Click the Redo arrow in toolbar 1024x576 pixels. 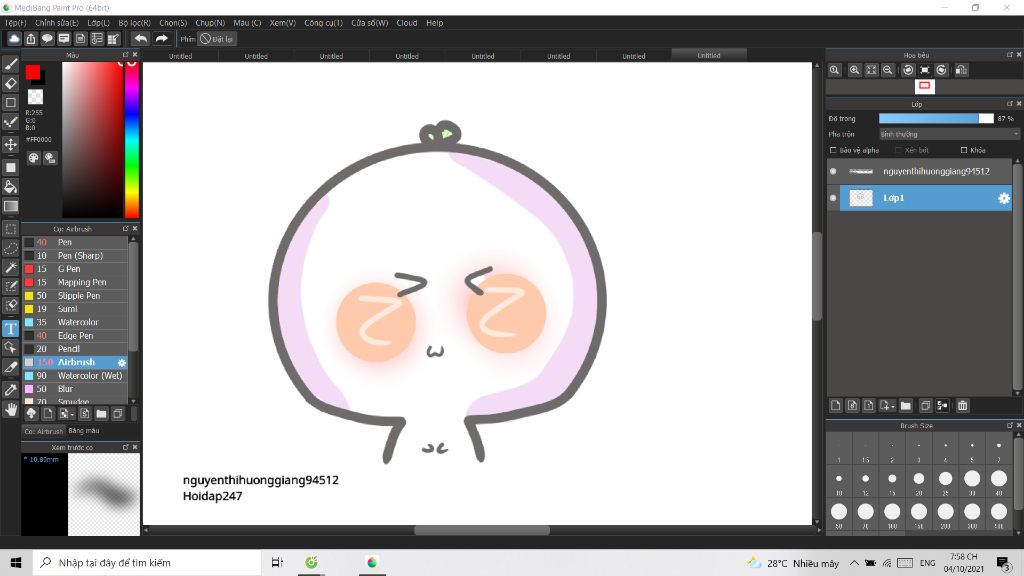pos(161,39)
